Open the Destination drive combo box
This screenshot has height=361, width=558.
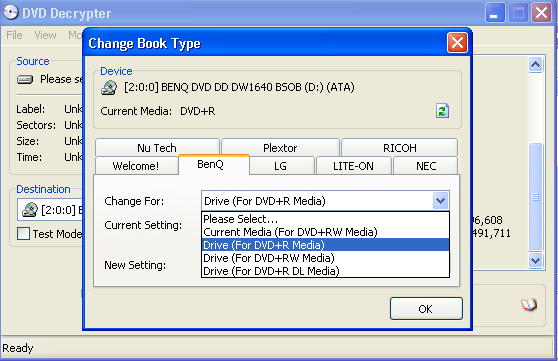(x=50, y=210)
